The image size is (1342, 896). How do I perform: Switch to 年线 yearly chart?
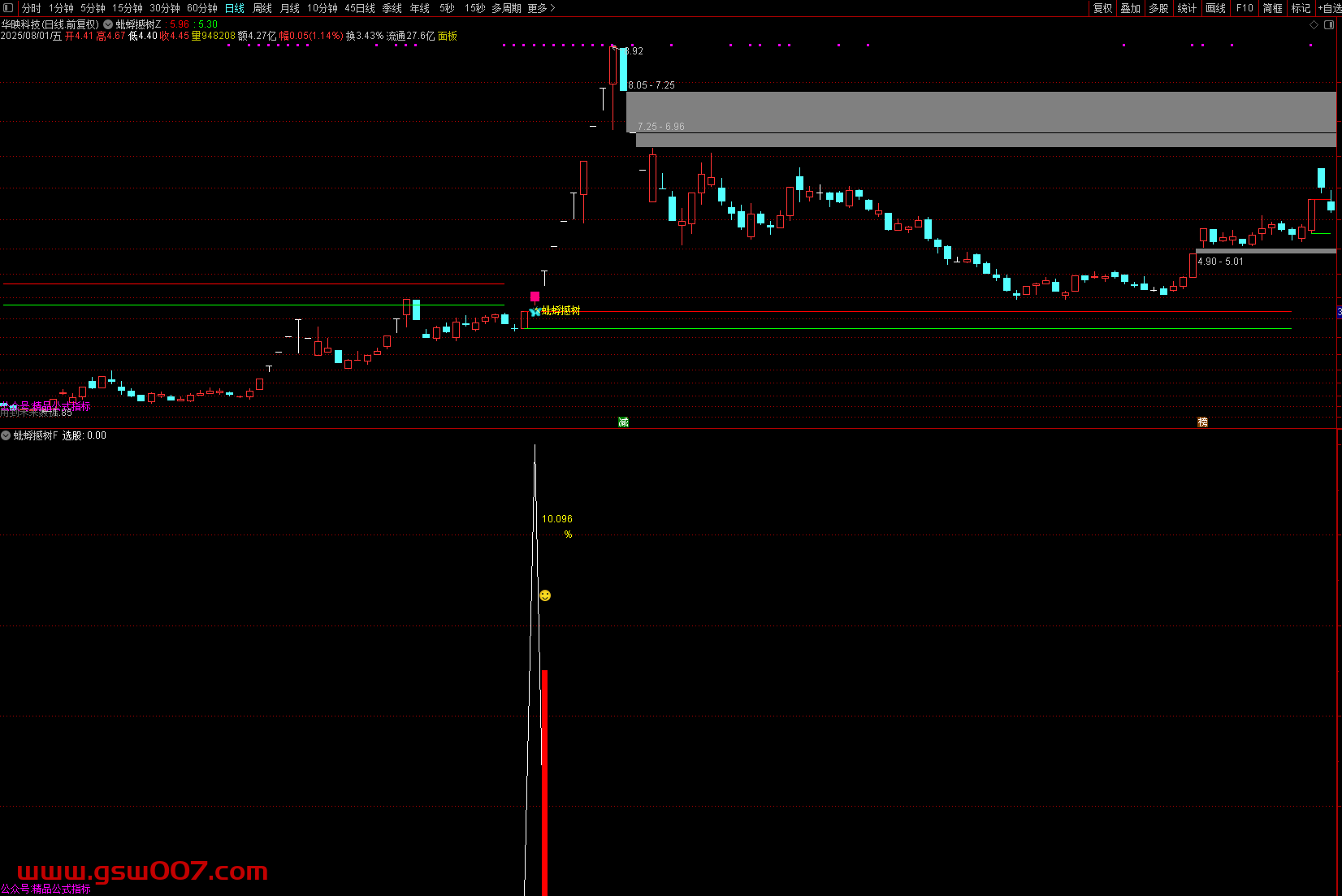click(420, 8)
